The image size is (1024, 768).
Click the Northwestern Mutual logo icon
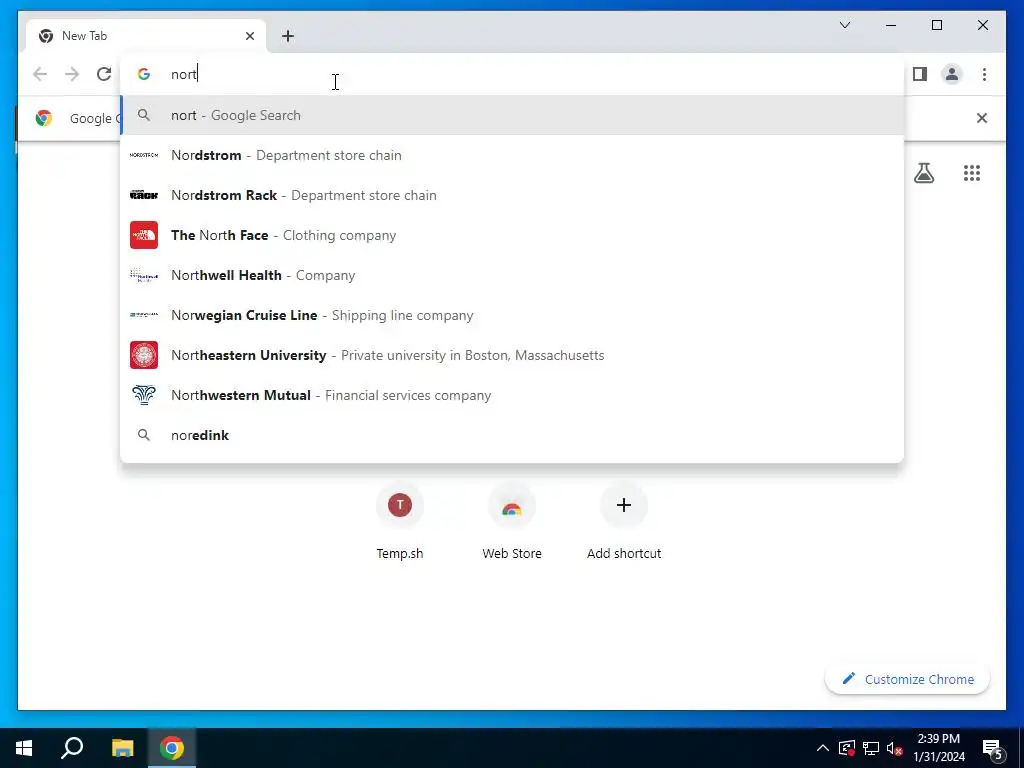coord(144,395)
